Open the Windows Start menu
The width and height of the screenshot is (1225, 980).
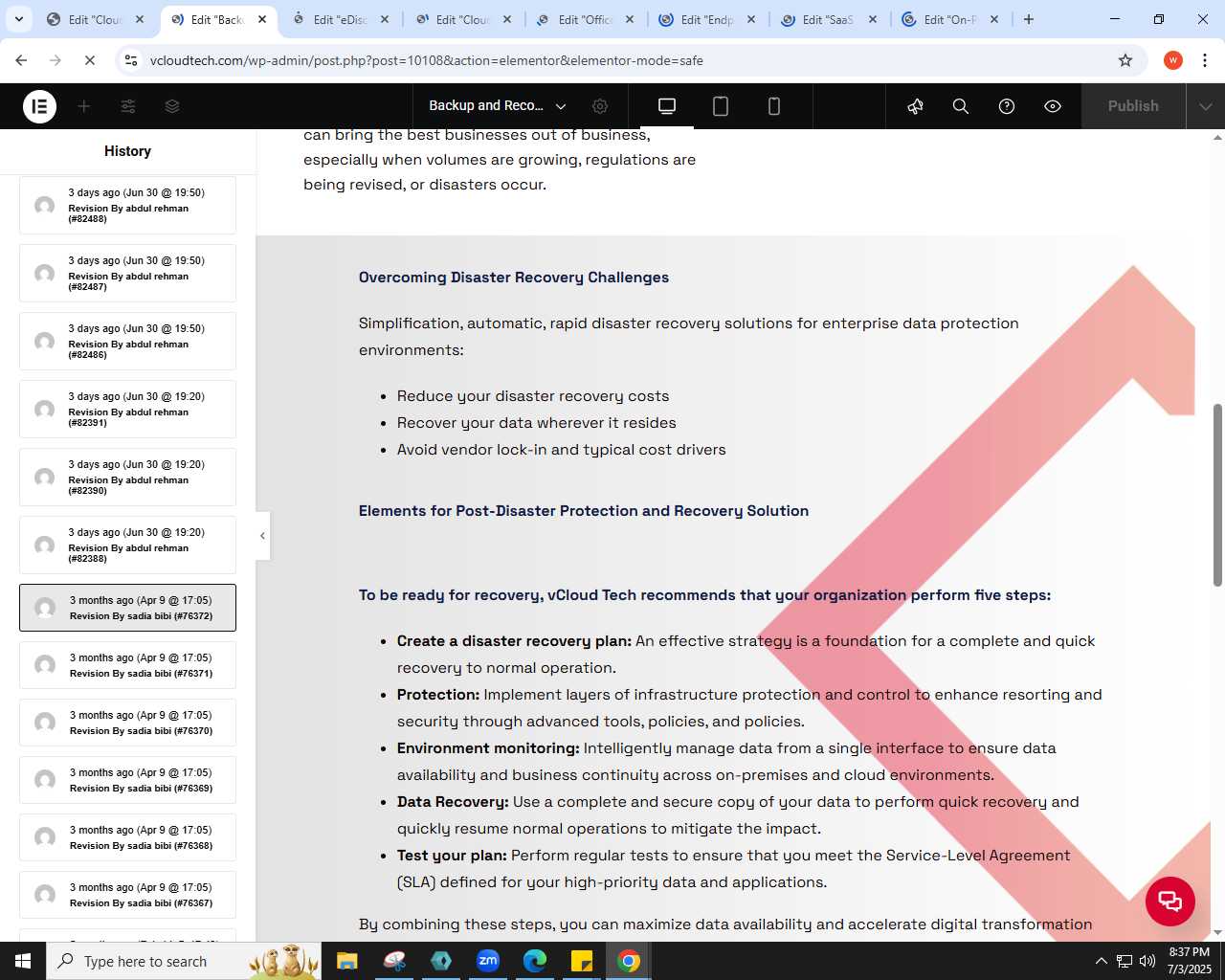[x=23, y=961]
